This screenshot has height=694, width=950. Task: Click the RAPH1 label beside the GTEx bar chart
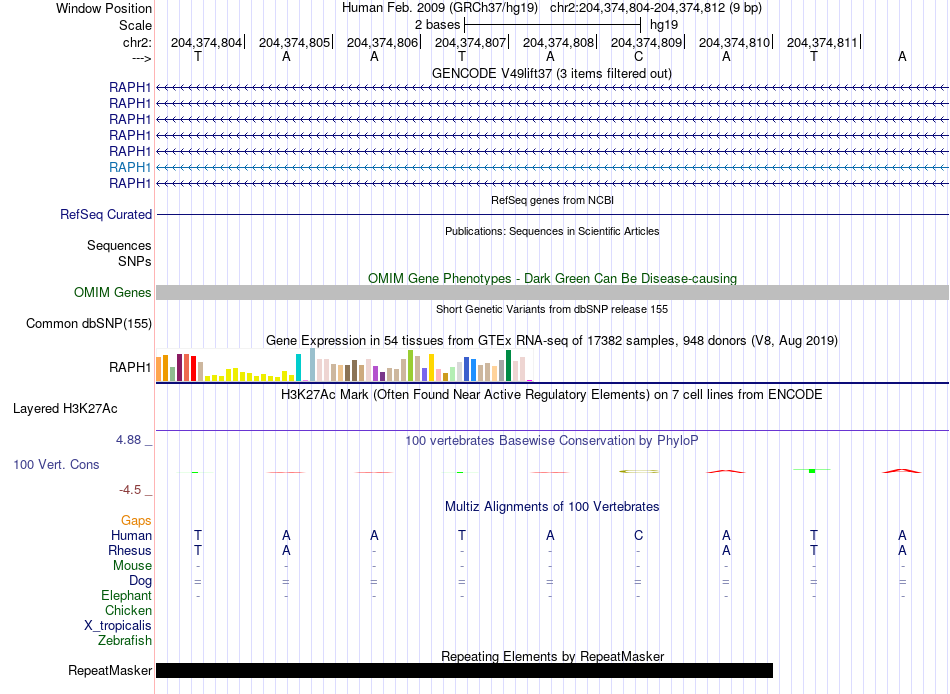(x=130, y=367)
